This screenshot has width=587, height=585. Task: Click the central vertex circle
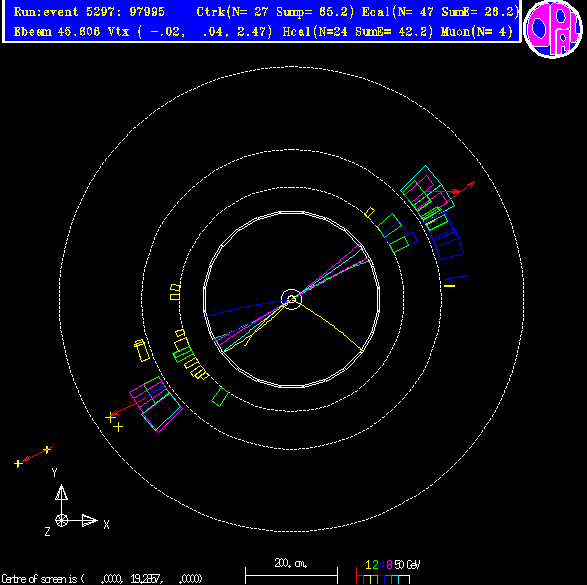(x=291, y=299)
